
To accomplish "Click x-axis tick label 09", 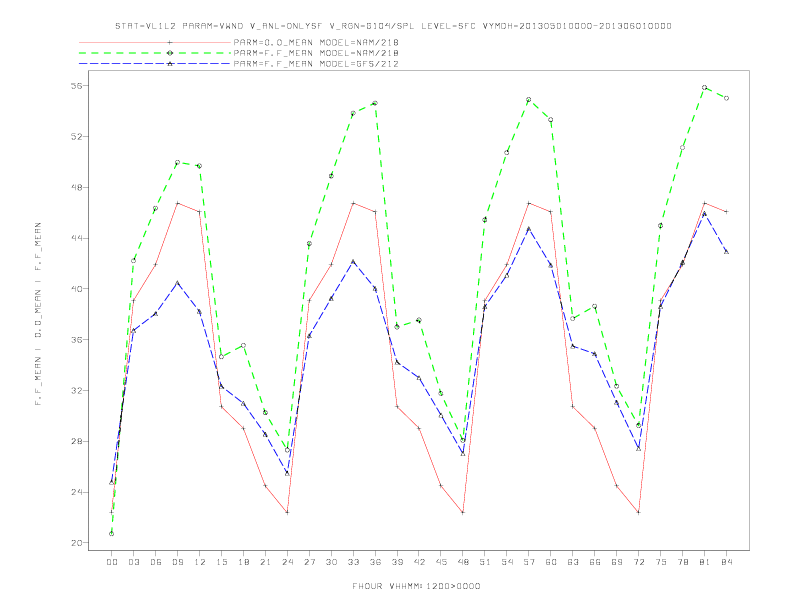I will pos(177,562).
